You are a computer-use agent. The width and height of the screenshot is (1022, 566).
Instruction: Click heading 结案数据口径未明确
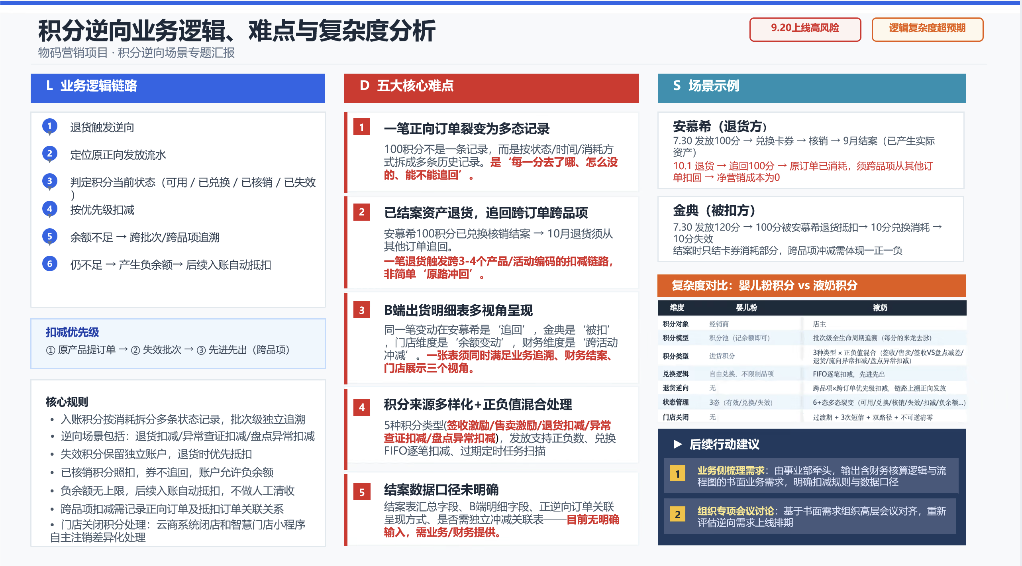coord(441,490)
